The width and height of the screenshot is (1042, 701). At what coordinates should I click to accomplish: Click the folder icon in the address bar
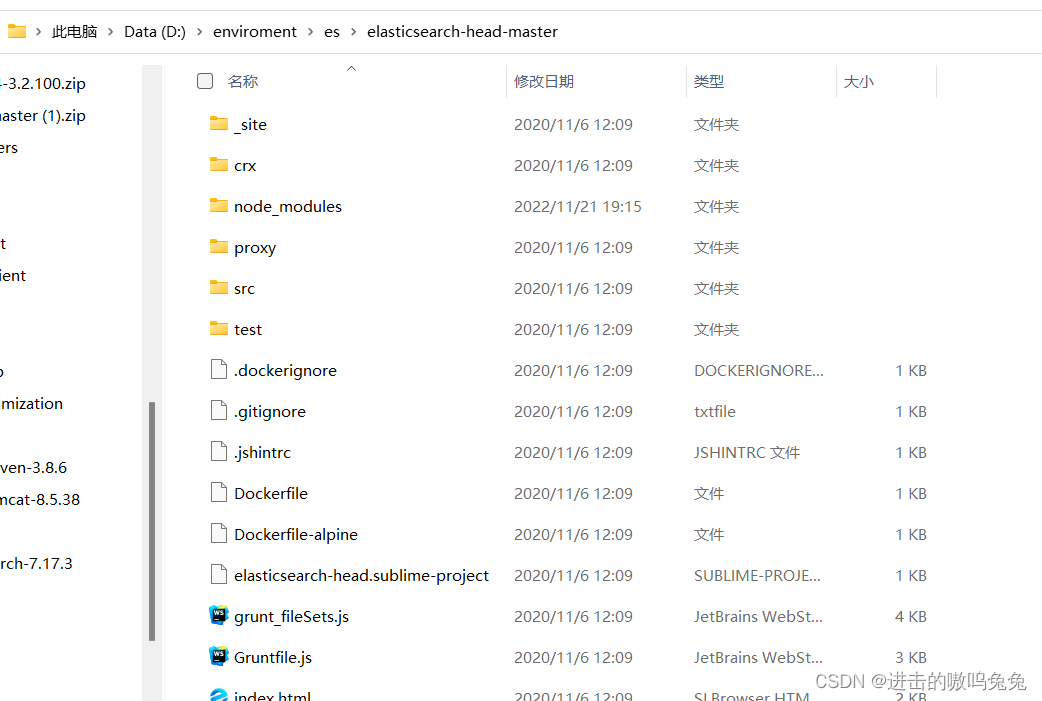17,31
